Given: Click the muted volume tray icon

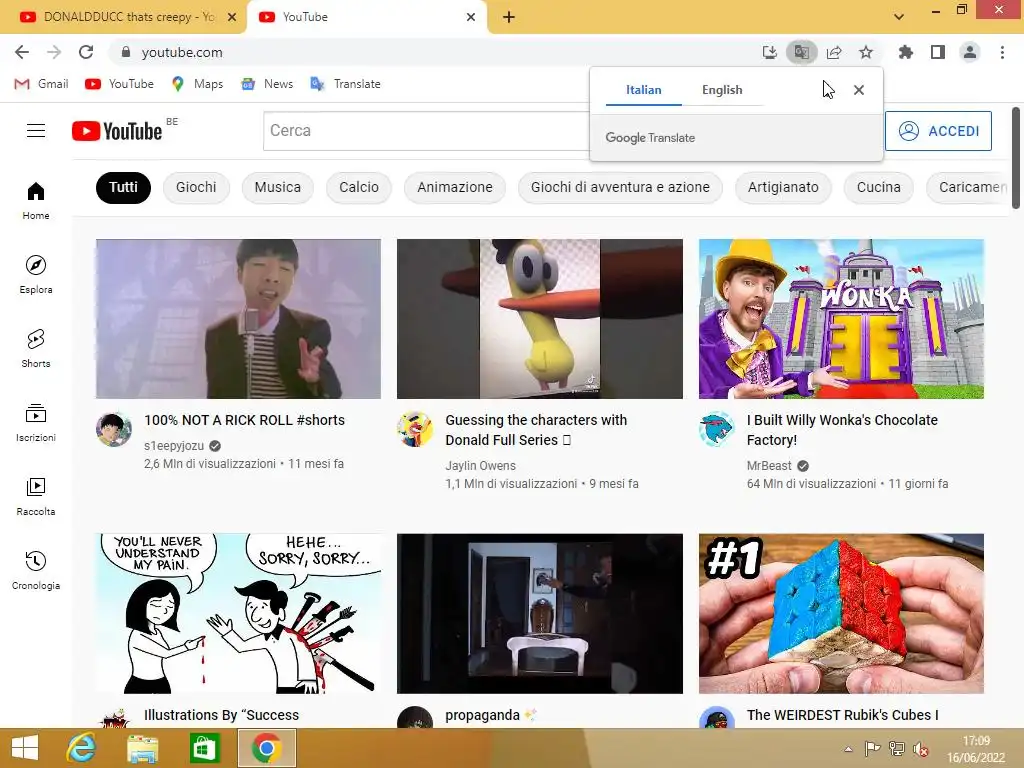Looking at the screenshot, I should 921,749.
